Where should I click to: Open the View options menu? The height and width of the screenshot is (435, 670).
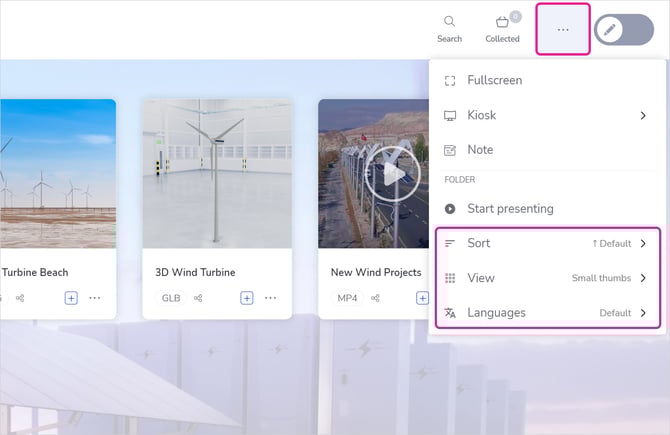pos(547,278)
